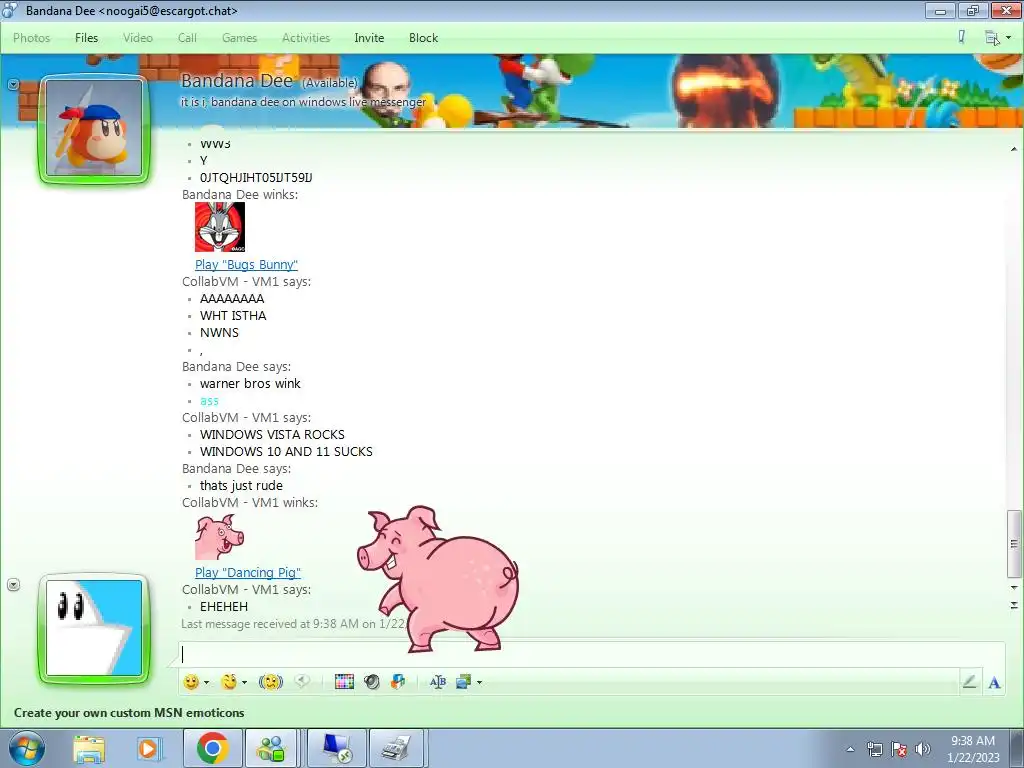Viewport: 1024px width, 768px height.
Task: Click the scrollbar up arrow
Action: (x=1014, y=150)
